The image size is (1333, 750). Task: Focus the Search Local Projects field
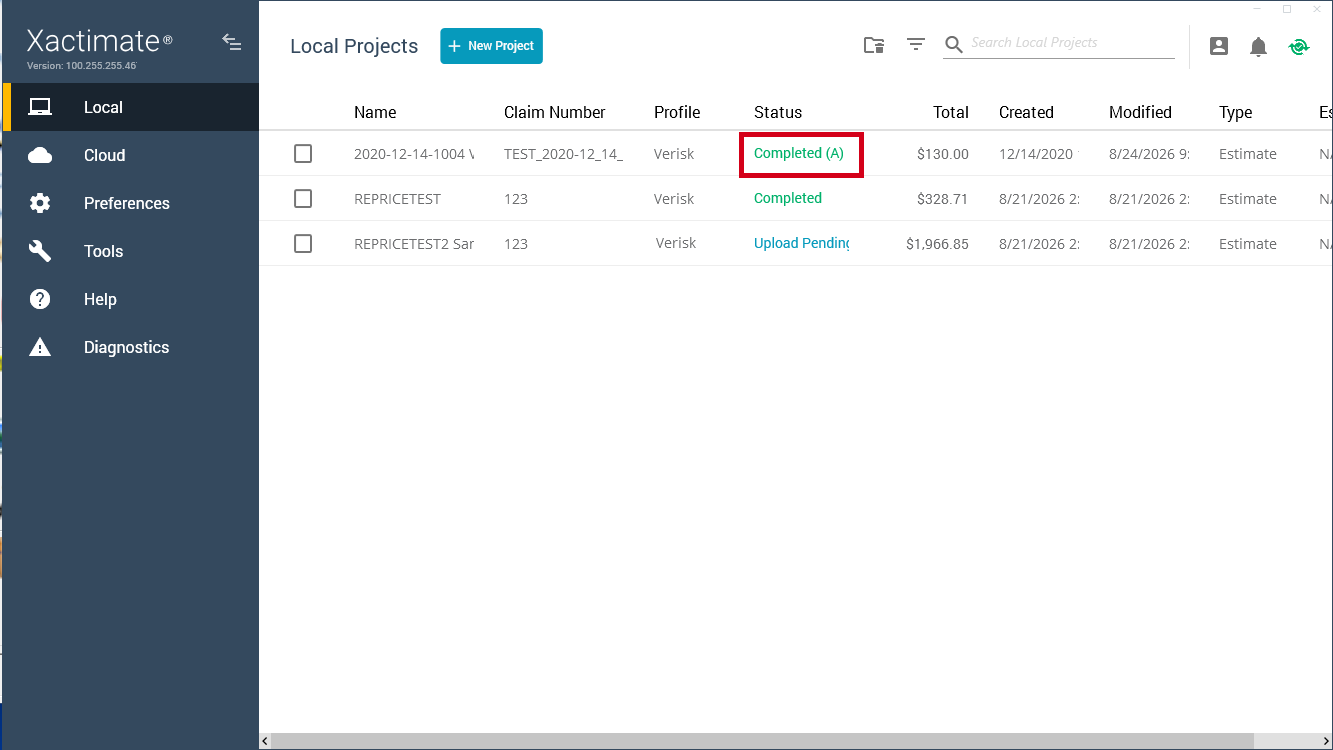1072,43
